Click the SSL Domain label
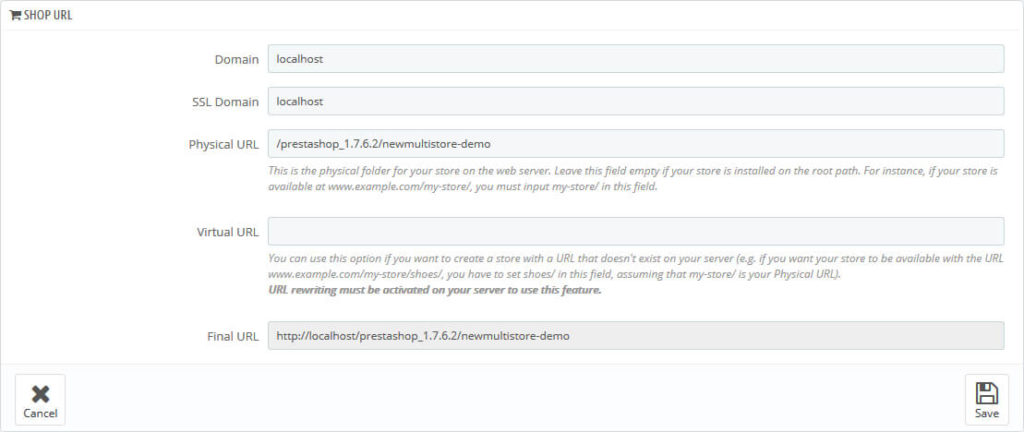The width and height of the screenshot is (1024, 432). pyautogui.click(x=225, y=102)
